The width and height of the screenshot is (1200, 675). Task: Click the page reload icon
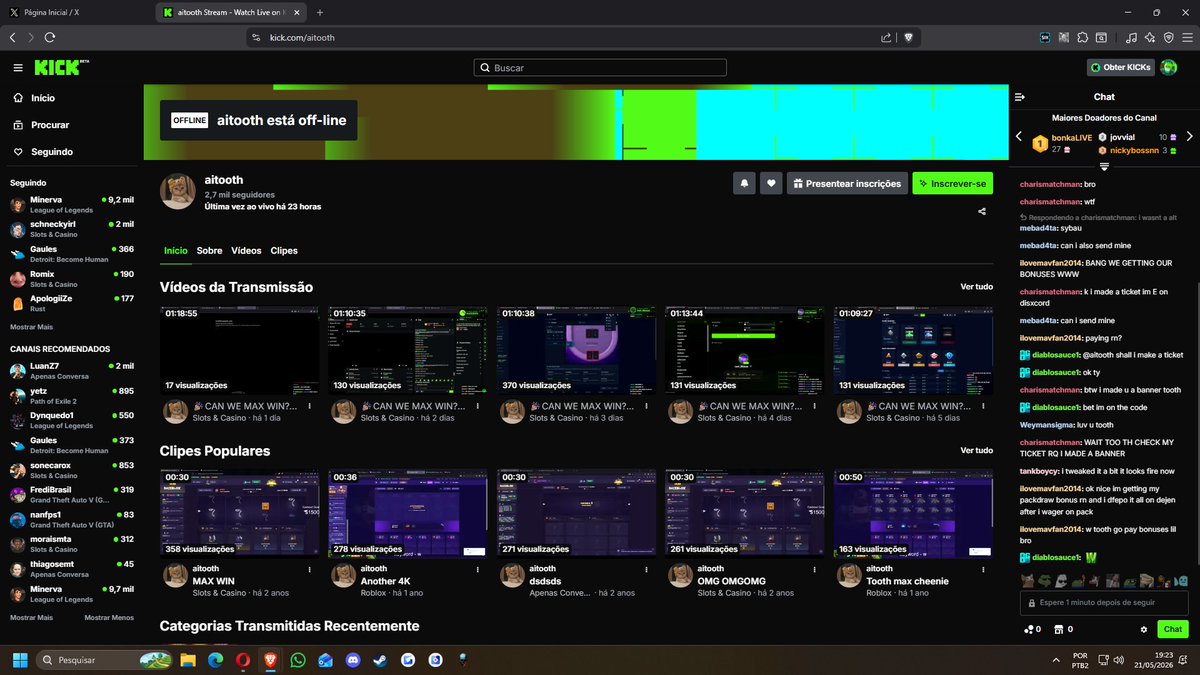(52, 37)
